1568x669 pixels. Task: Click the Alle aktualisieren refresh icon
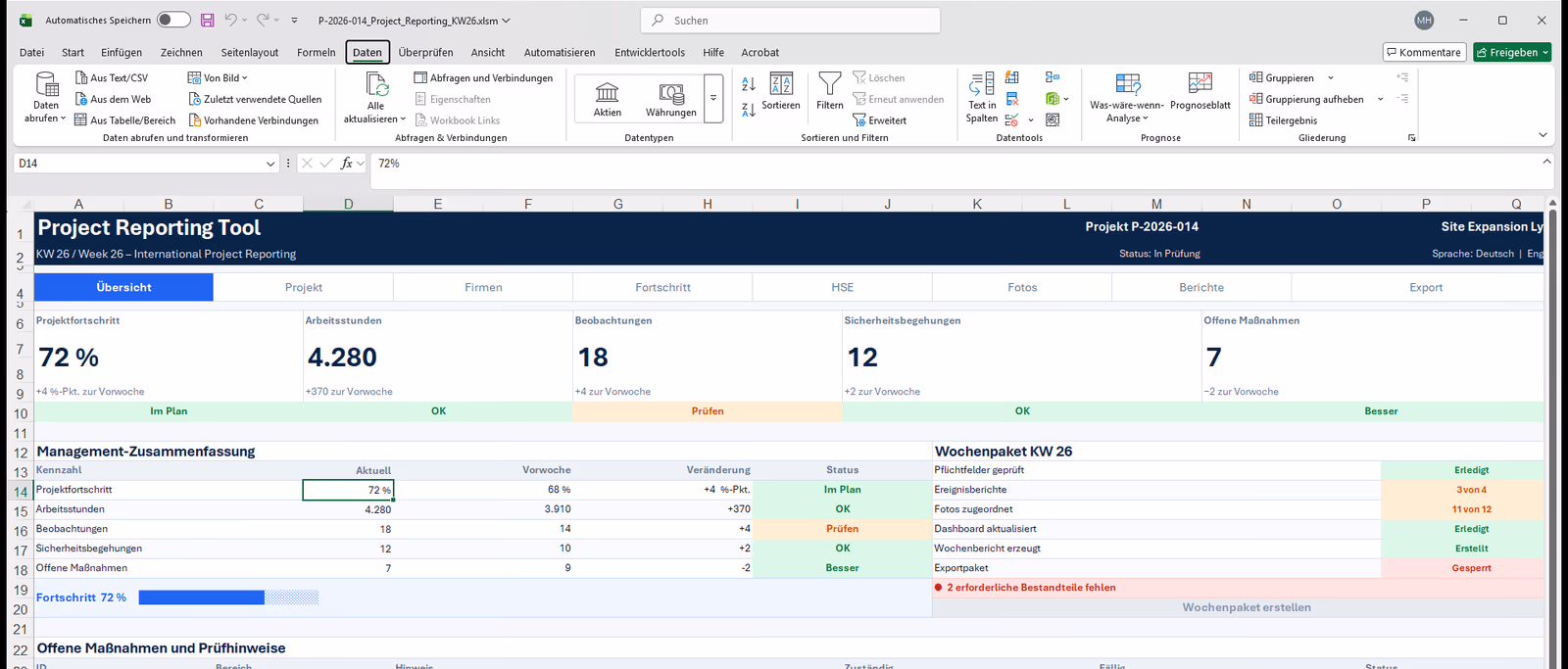(376, 84)
